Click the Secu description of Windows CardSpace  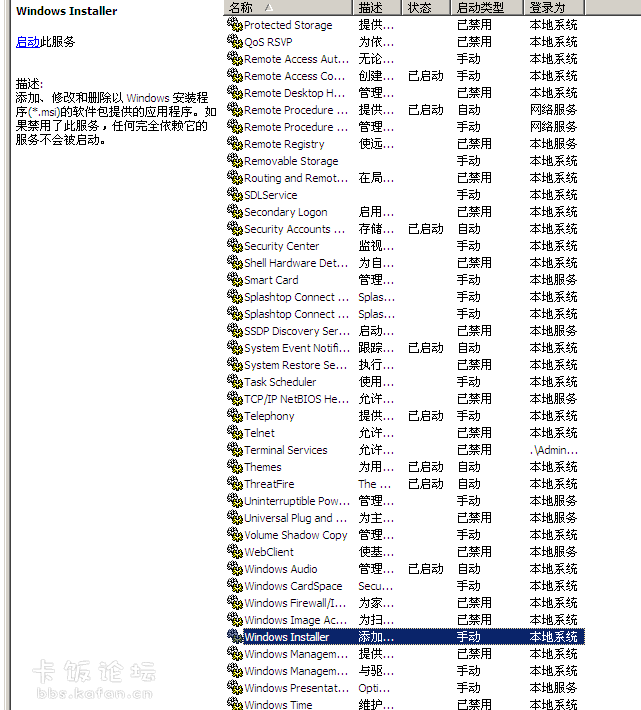[x=376, y=585]
